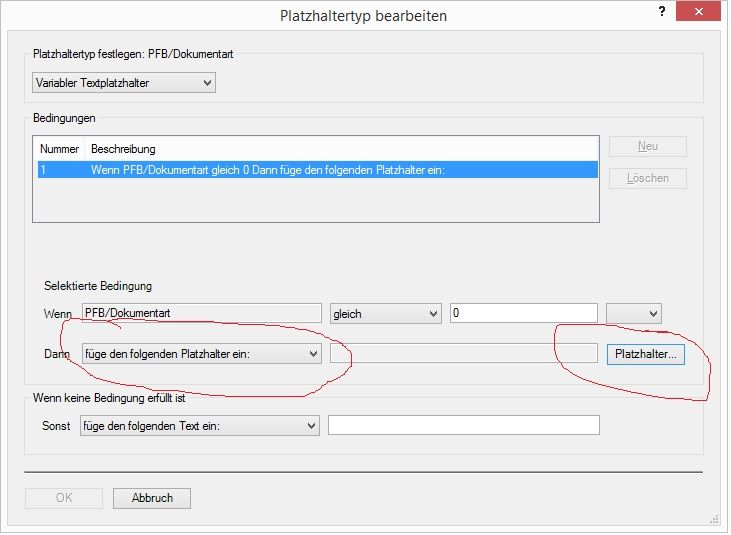Image resolution: width=731 pixels, height=535 pixels.
Task: Close the Platzhaltertyp bearbeiten dialog
Action: [698, 12]
